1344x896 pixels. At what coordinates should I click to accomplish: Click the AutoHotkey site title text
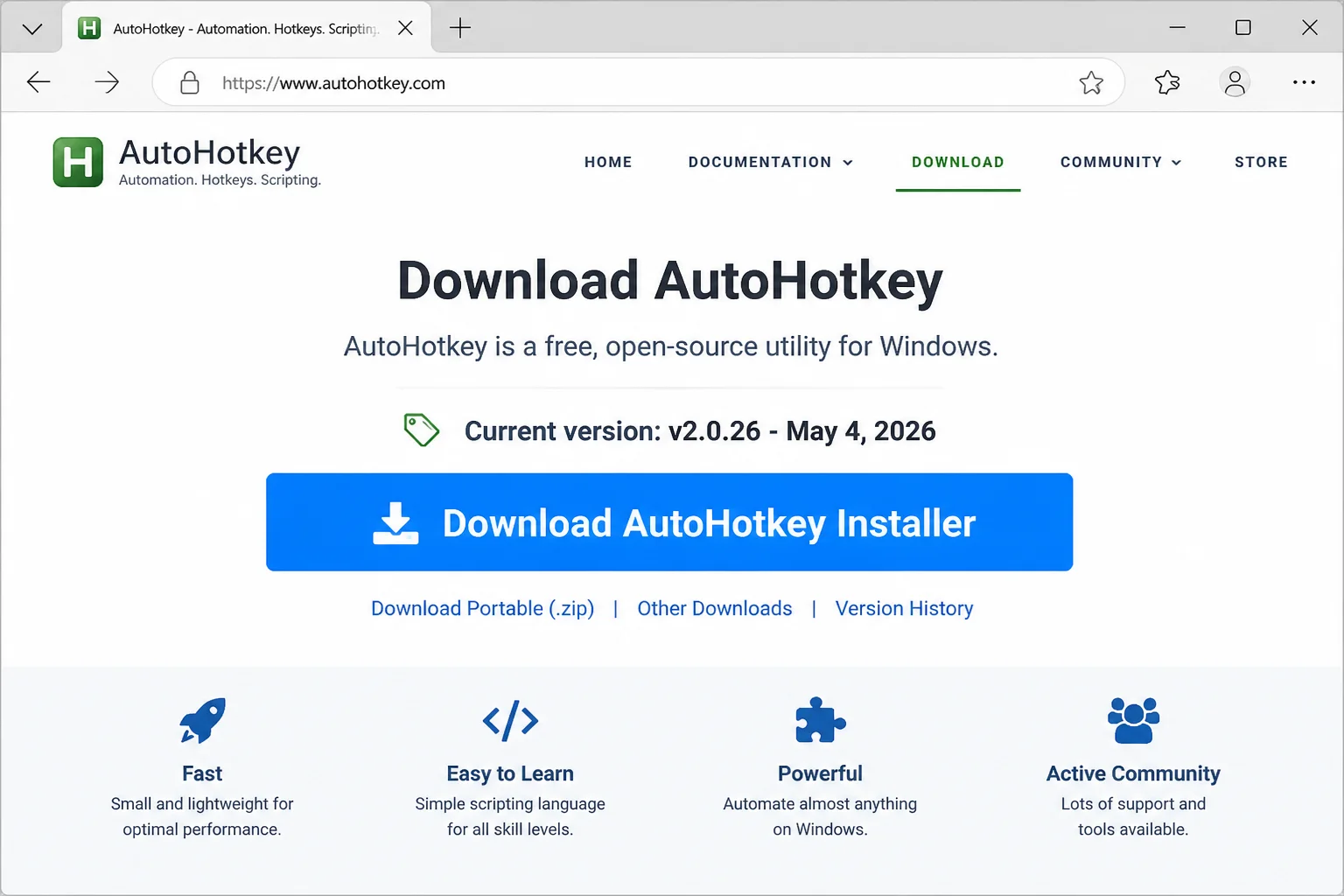(209, 153)
